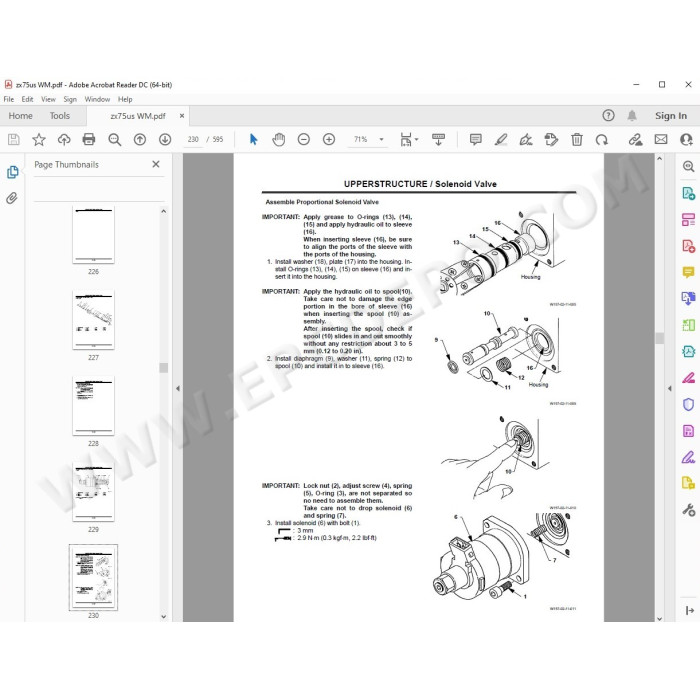Image resolution: width=700 pixels, height=700 pixels.
Task: Zoom in with plus button
Action: (329, 140)
